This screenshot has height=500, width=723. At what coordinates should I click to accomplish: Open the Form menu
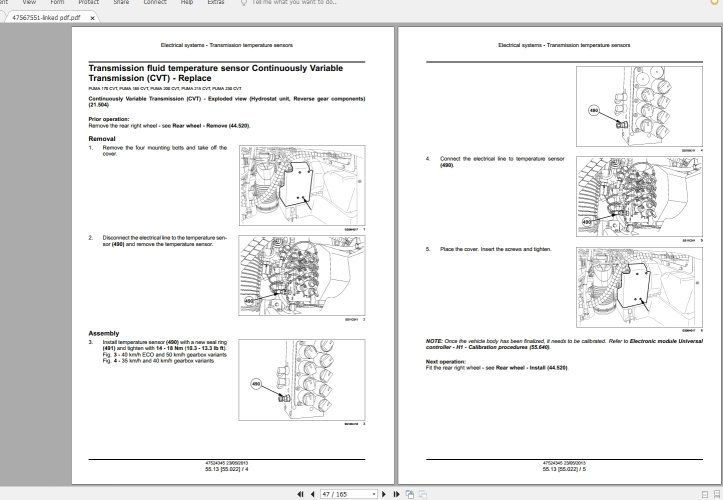(57, 2)
